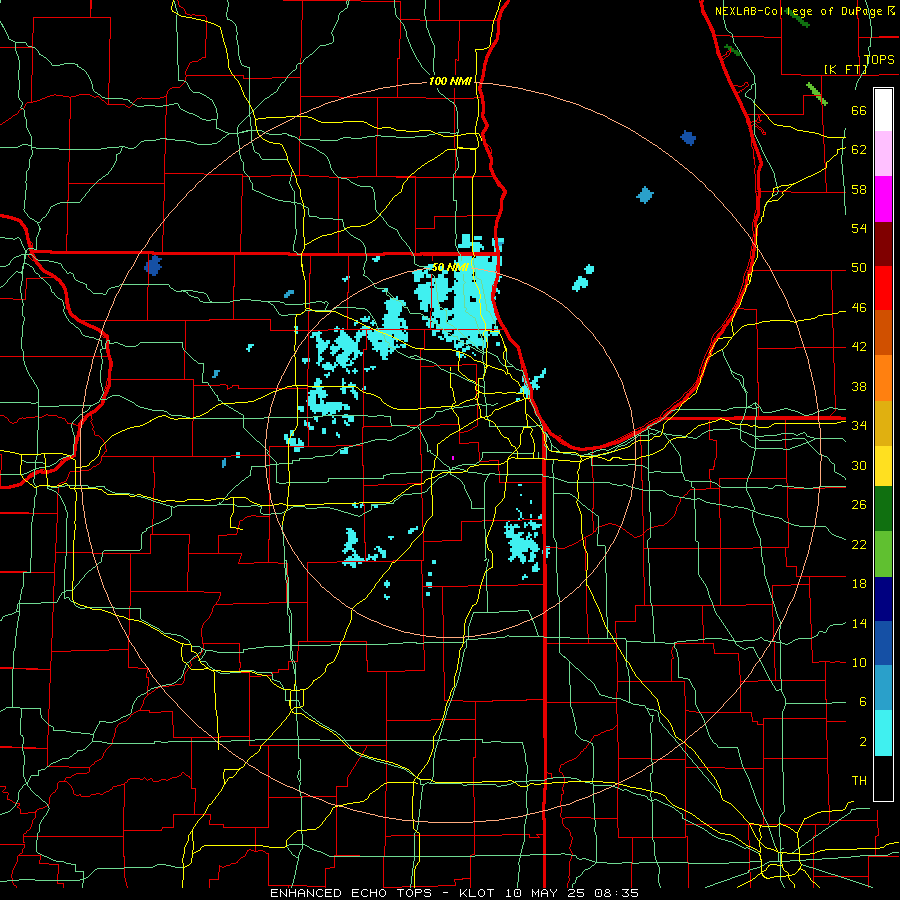
Task: Click the legend value 46
Action: [859, 308]
